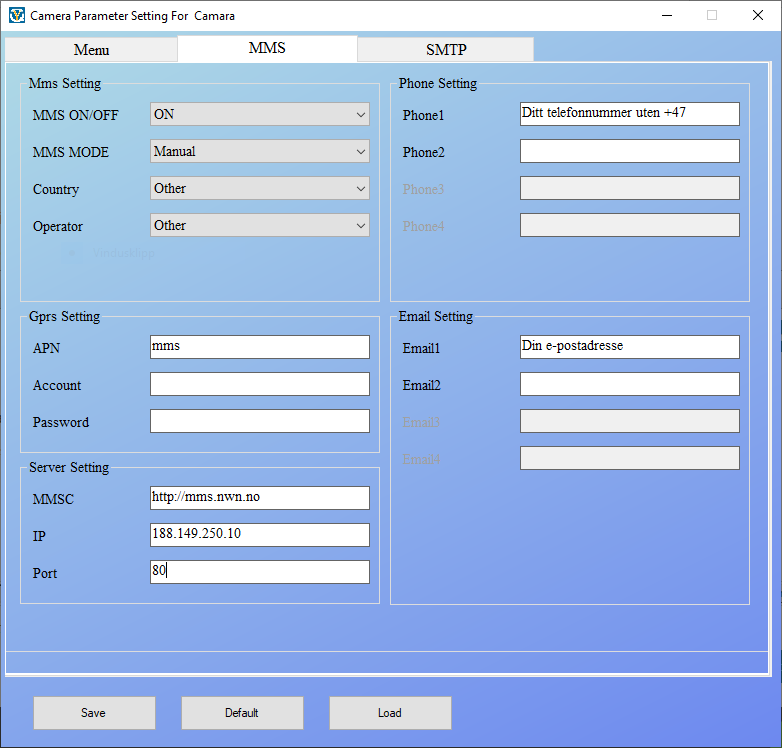This screenshot has height=748, width=782.
Task: Click the window title text
Action: [132, 16]
